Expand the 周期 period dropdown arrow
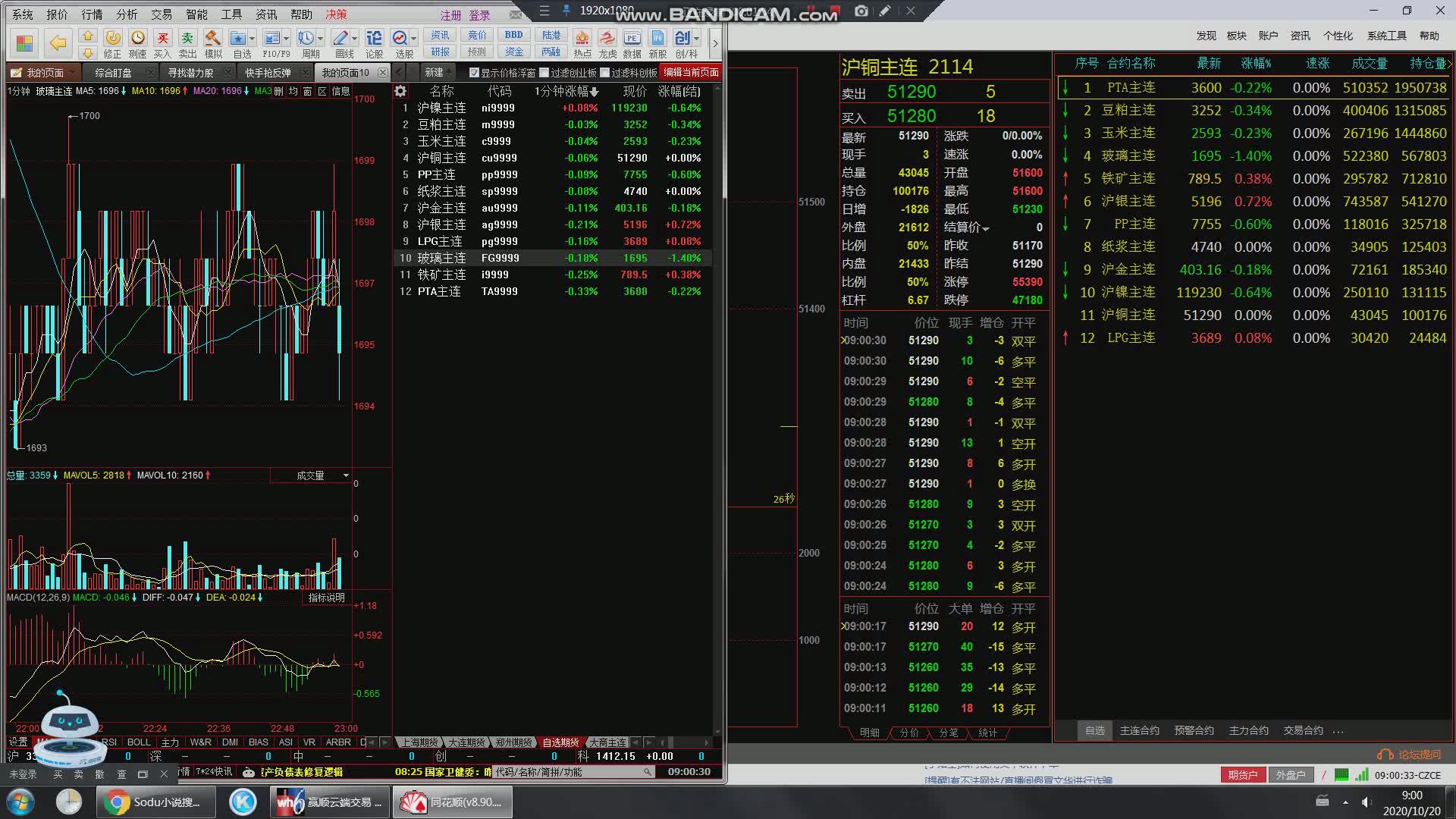This screenshot has height=819, width=1456. pyautogui.click(x=321, y=38)
